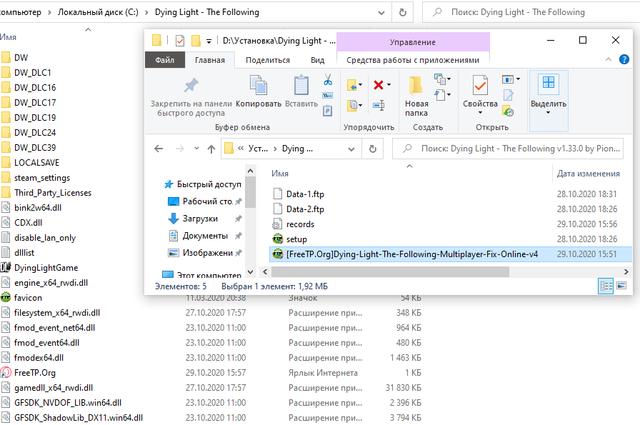Screen dimensions: 640x425
Task: Click the Select grid icon
Action: click(548, 82)
